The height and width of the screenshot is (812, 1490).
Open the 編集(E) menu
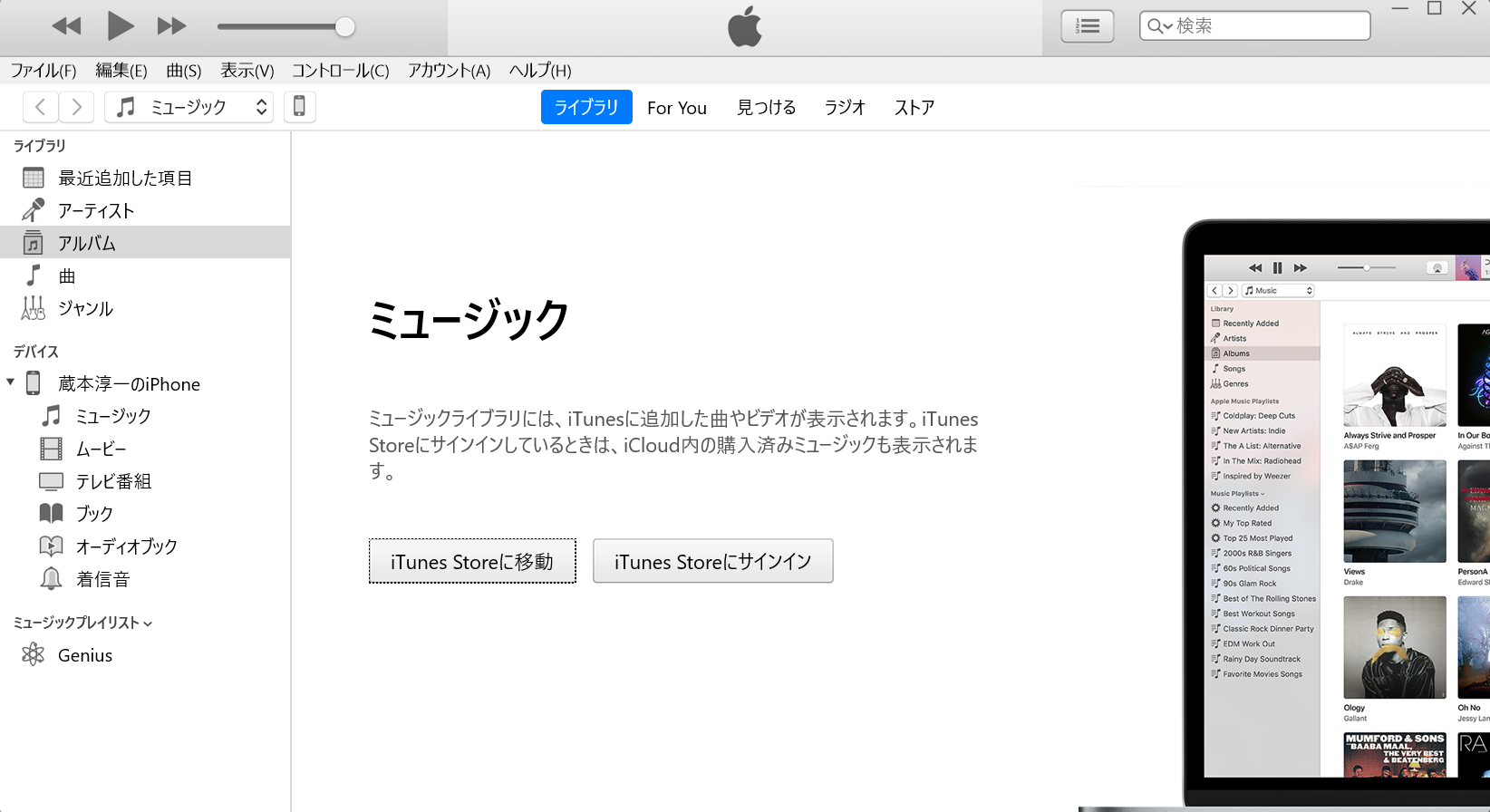coord(121,71)
